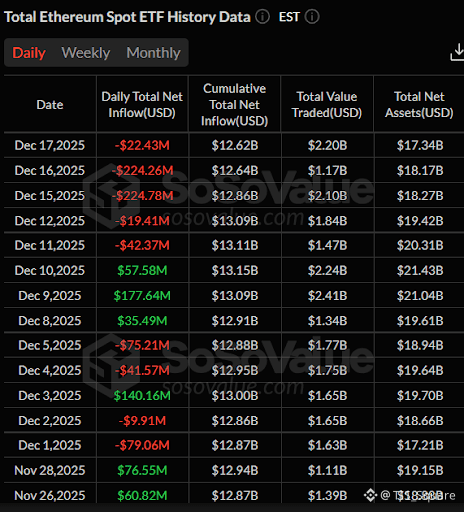Click the $13.00B cumulative inflow cell
Viewport: 464px width, 512px height.
click(235, 396)
